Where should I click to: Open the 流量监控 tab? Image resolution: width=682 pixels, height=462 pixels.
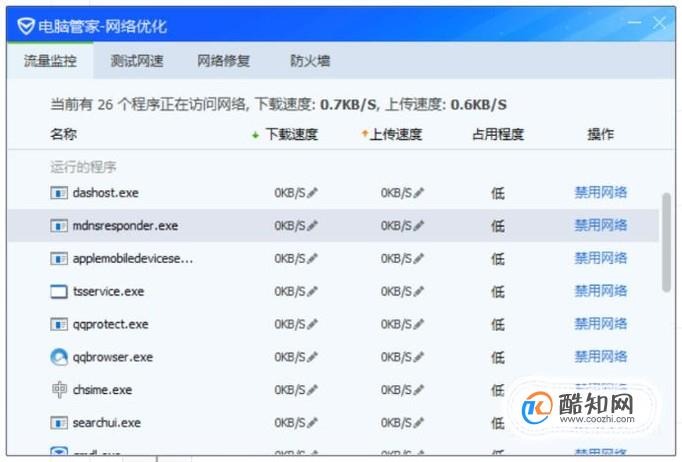tap(50, 61)
